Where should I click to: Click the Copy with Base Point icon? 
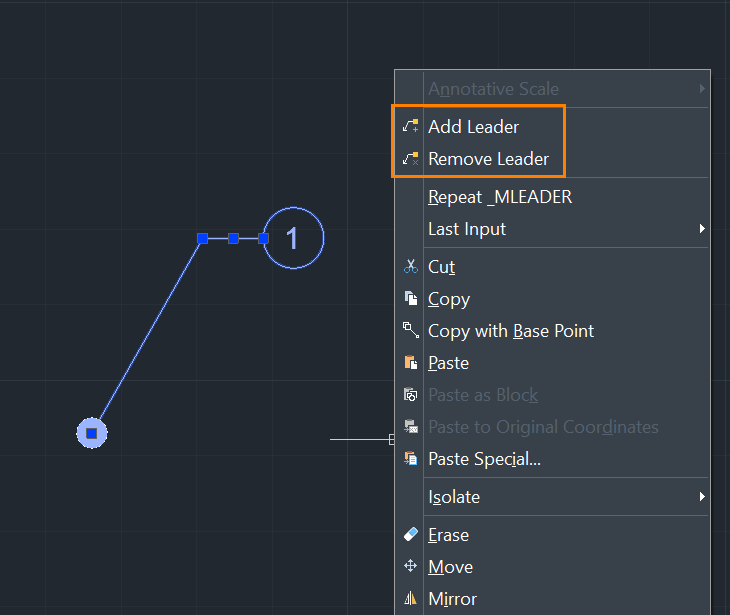coord(410,330)
